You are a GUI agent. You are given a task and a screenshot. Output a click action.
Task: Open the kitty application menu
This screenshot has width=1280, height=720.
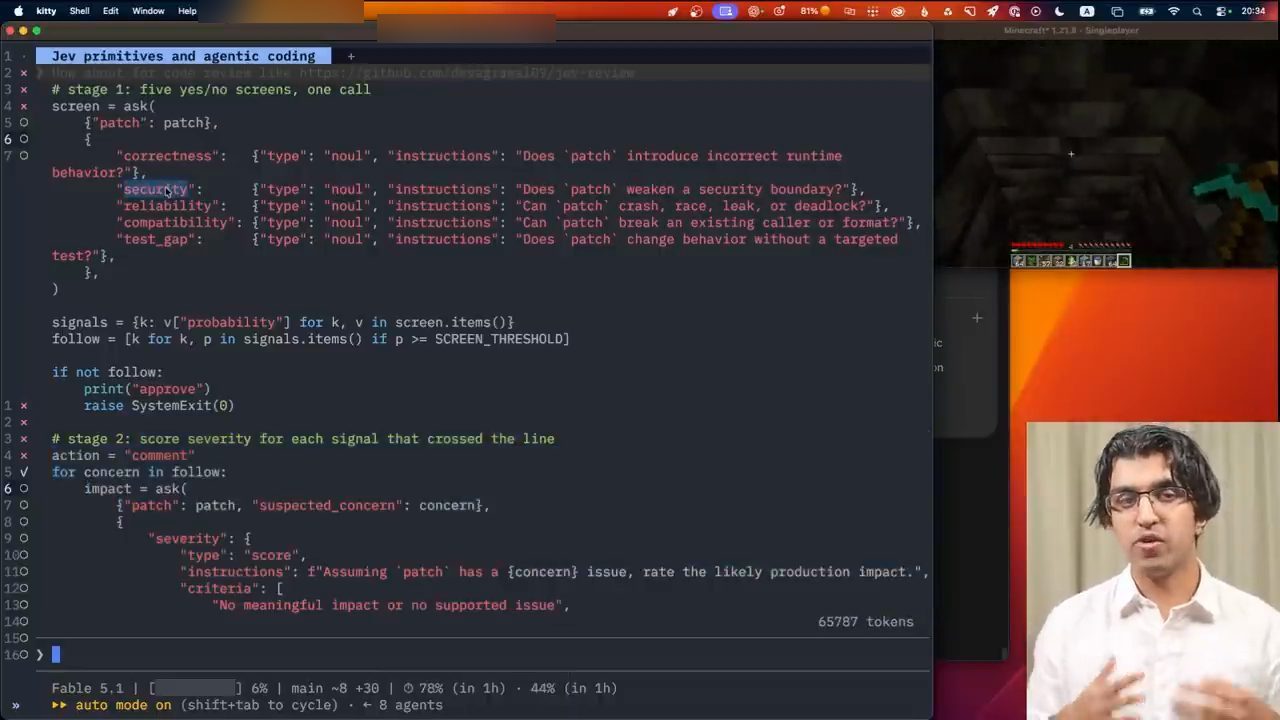[x=46, y=11]
